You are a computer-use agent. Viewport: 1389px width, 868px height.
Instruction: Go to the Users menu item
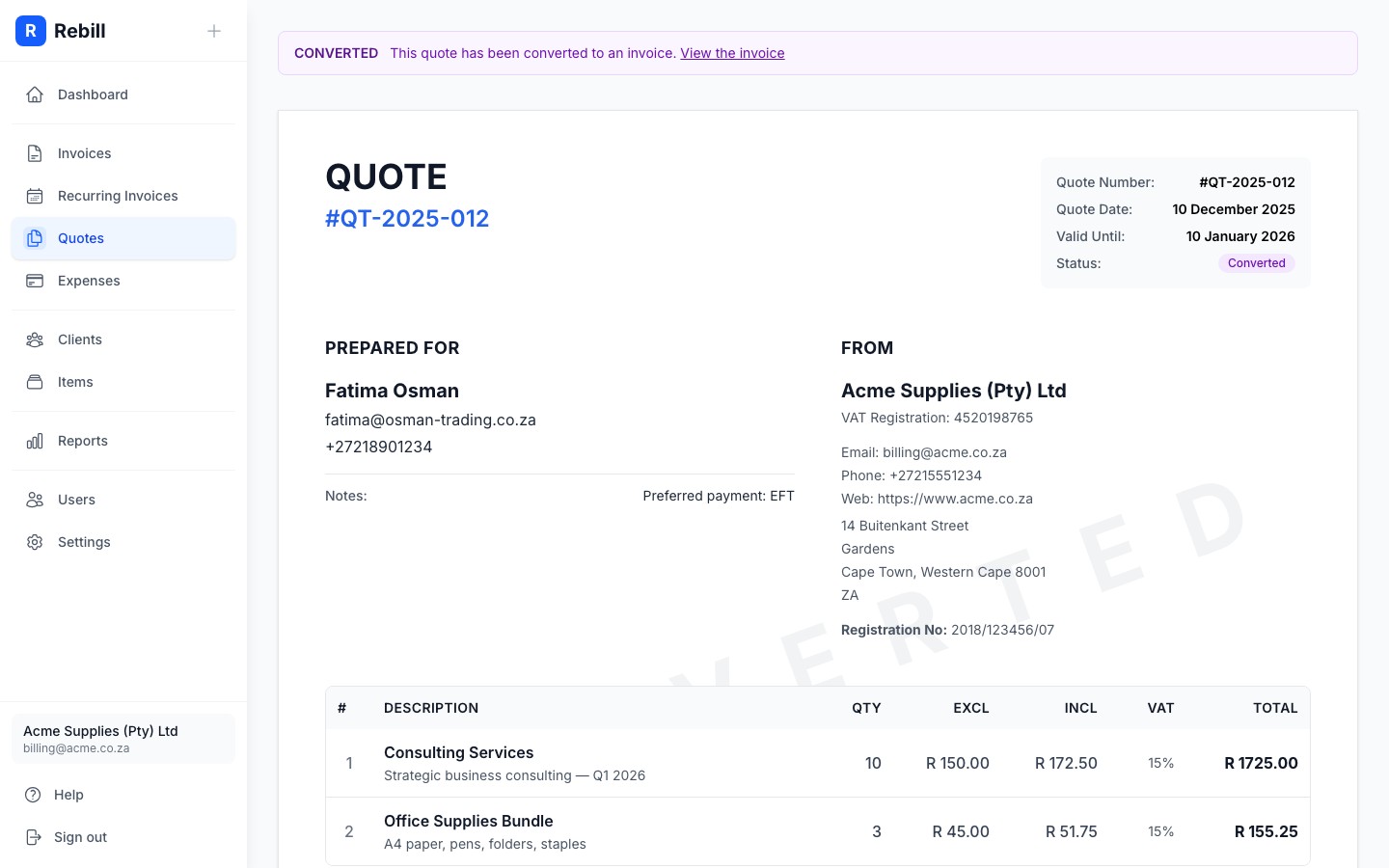(76, 500)
